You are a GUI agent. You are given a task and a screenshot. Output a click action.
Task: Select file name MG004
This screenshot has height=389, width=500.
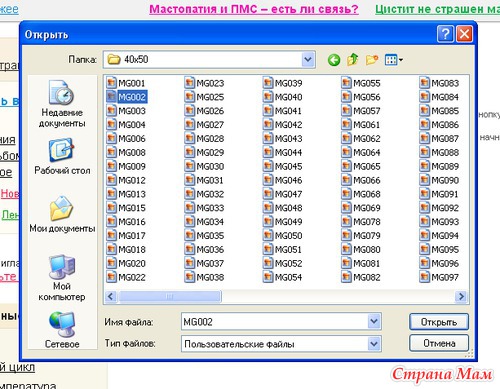tap(132, 125)
